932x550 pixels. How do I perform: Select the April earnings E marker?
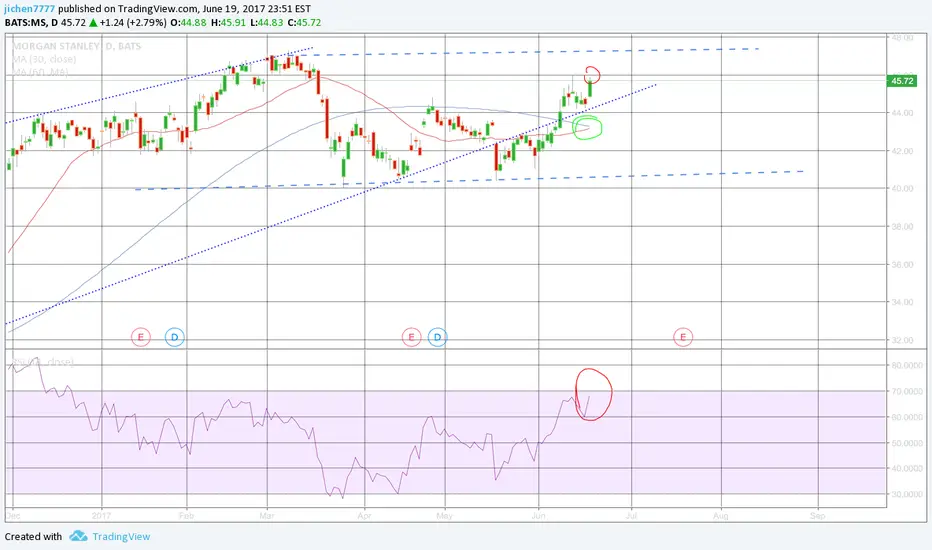click(x=411, y=337)
